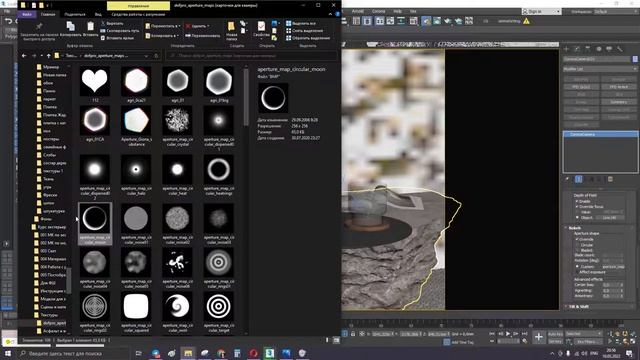
Task: Open the Motion tab in the command panel
Action: click(598, 49)
